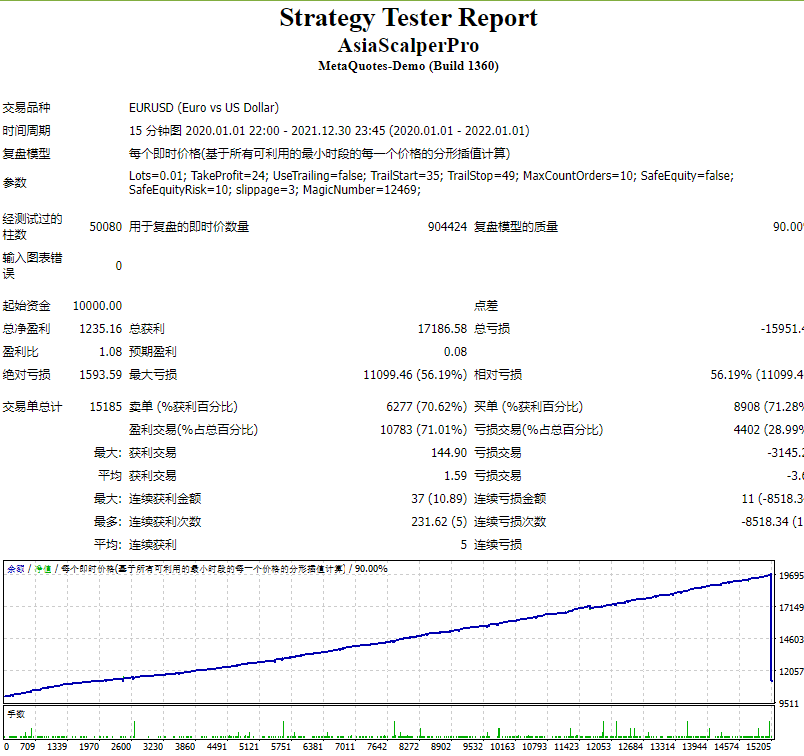Viewport: 804px width, 756px height.
Task: Click the Strategy Tester Report title
Action: tap(408, 18)
